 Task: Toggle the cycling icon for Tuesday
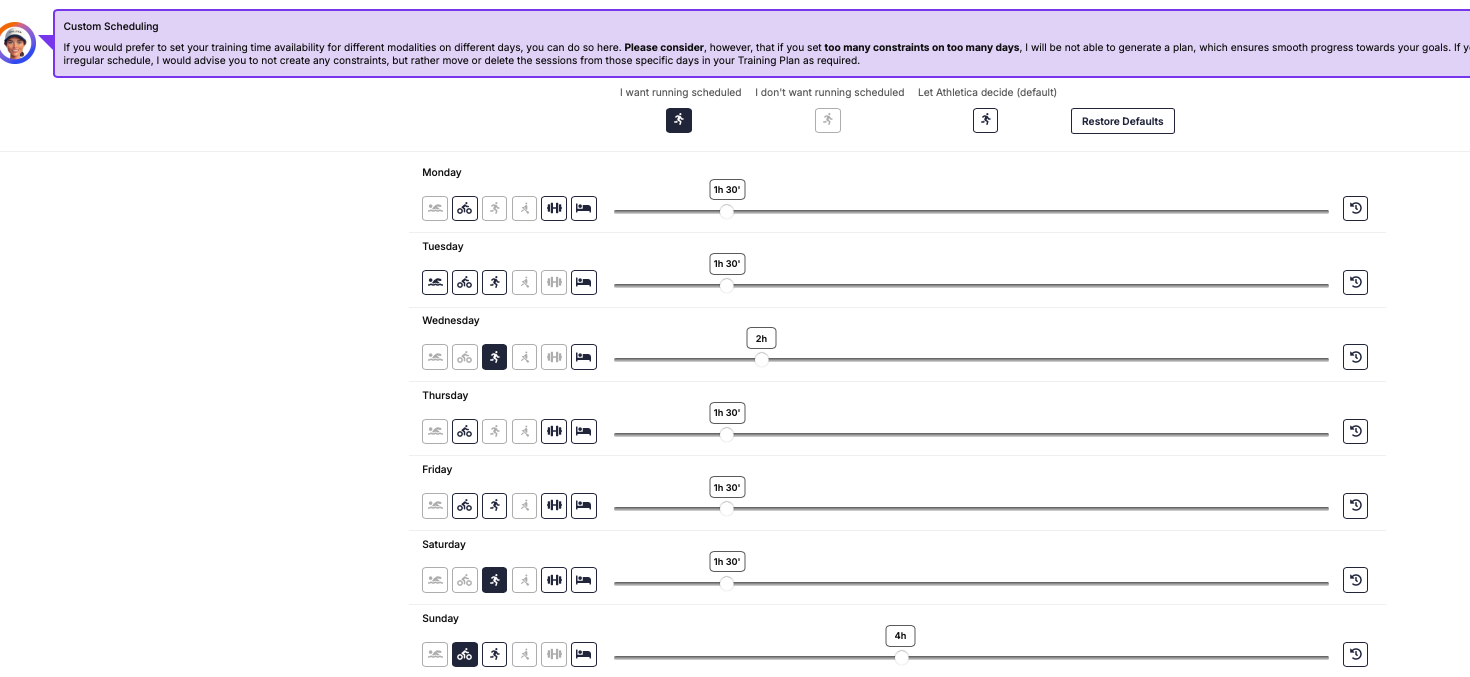(464, 282)
